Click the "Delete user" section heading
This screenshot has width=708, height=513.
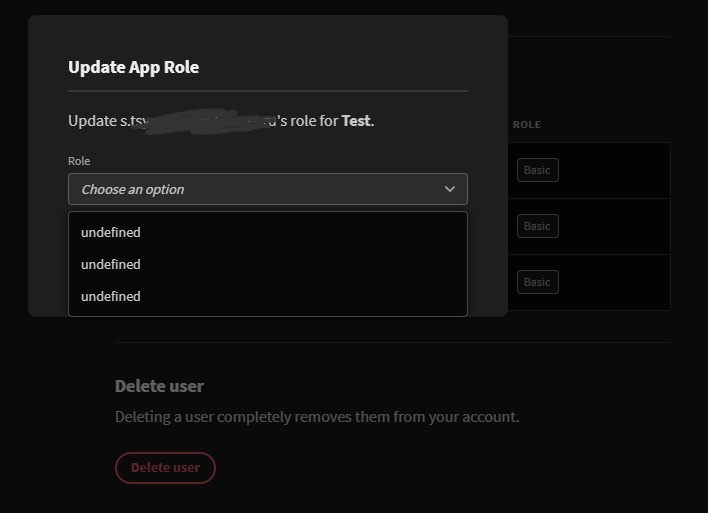(x=159, y=387)
